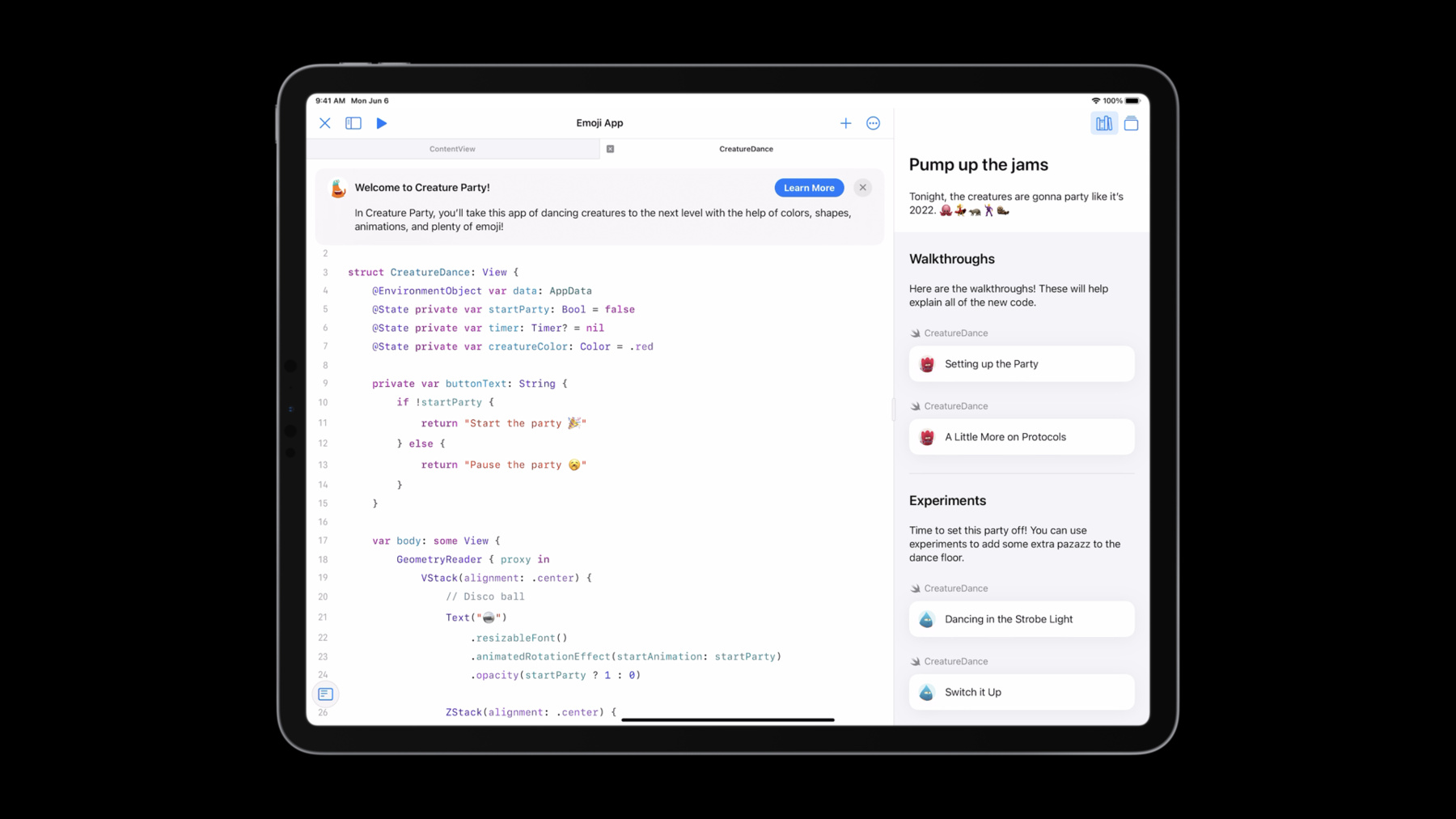The image size is (1456, 819).
Task: Click the 9:41 AM clock in status bar
Action: pos(330,101)
